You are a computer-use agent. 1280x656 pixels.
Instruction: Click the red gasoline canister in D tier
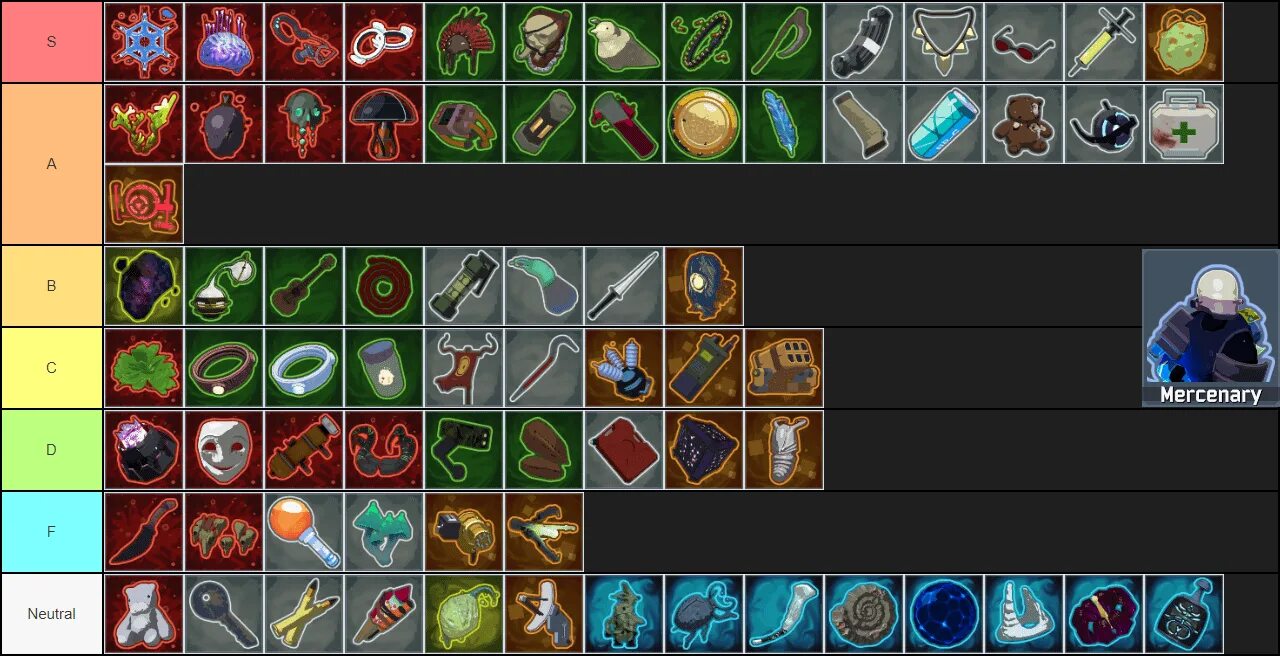coord(624,450)
